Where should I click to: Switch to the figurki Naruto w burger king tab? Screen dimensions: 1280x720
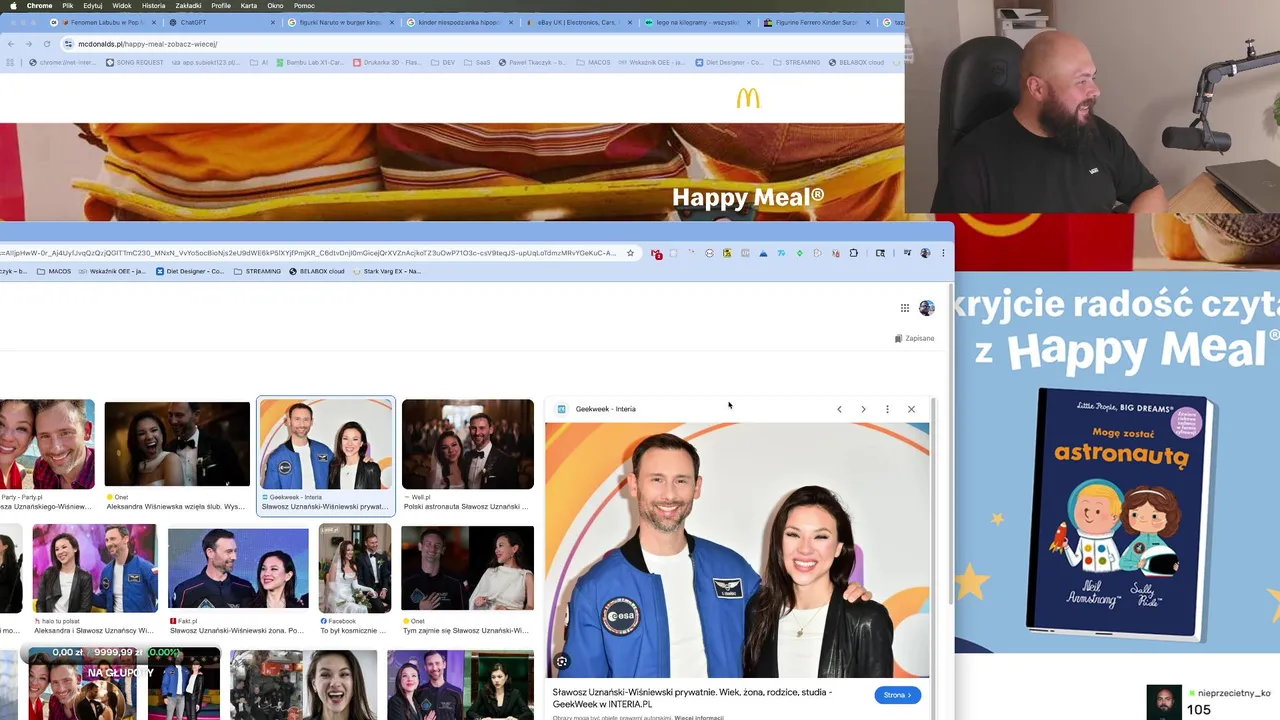click(340, 22)
